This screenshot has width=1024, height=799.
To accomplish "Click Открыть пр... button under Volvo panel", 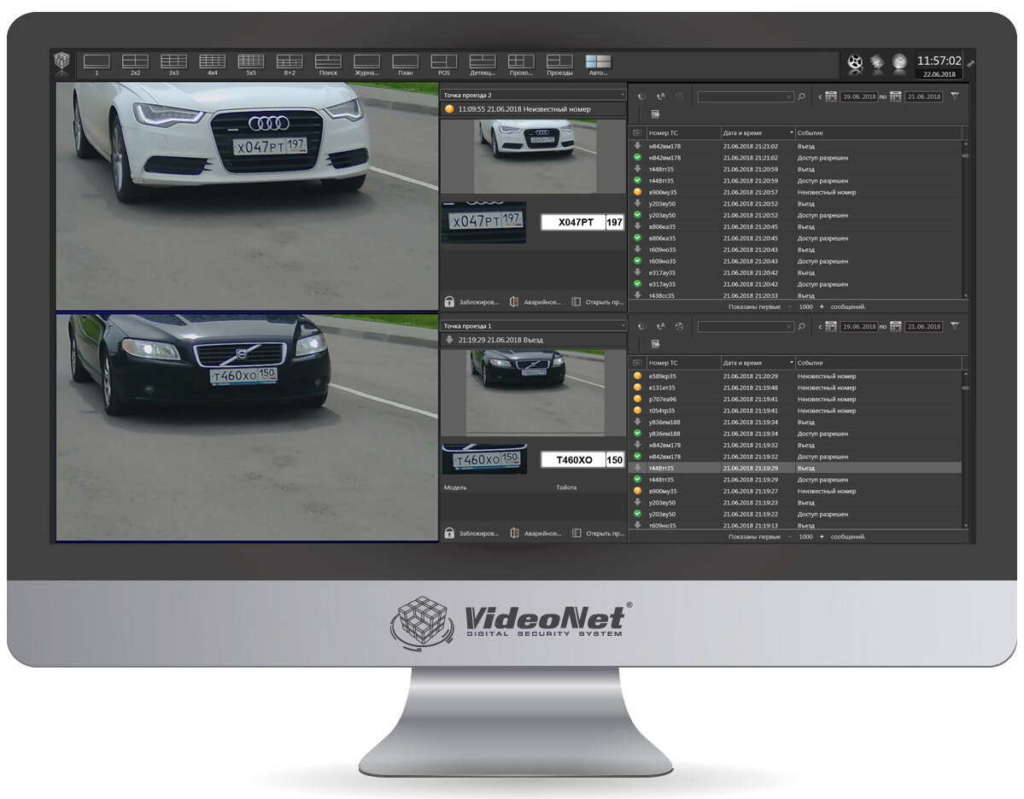I will [x=598, y=533].
